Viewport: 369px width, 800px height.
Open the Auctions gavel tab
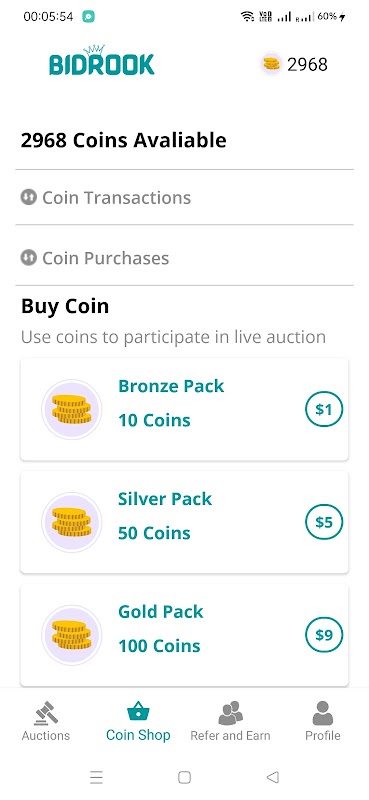coord(46,721)
